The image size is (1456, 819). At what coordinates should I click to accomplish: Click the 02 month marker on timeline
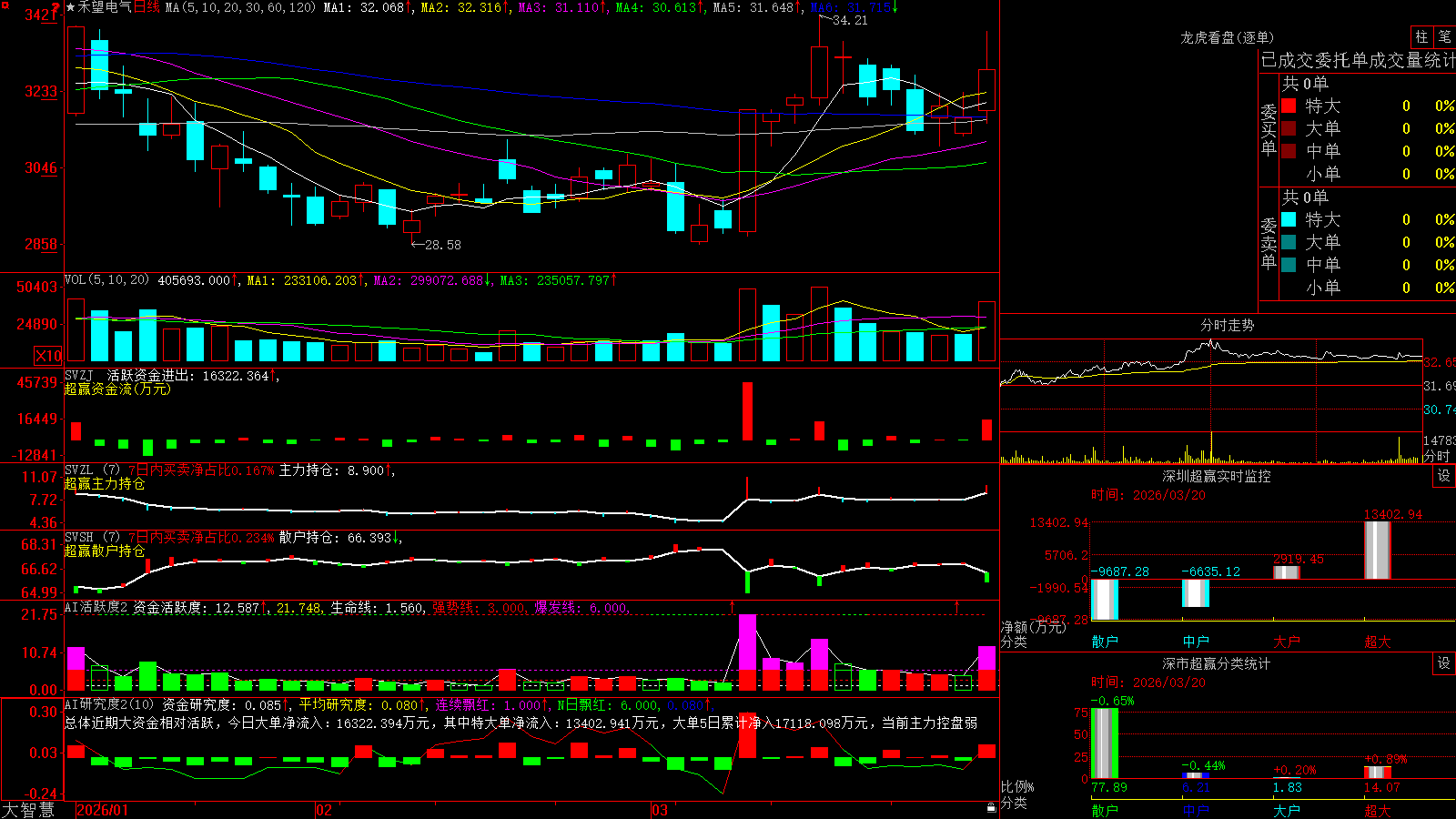(324, 810)
